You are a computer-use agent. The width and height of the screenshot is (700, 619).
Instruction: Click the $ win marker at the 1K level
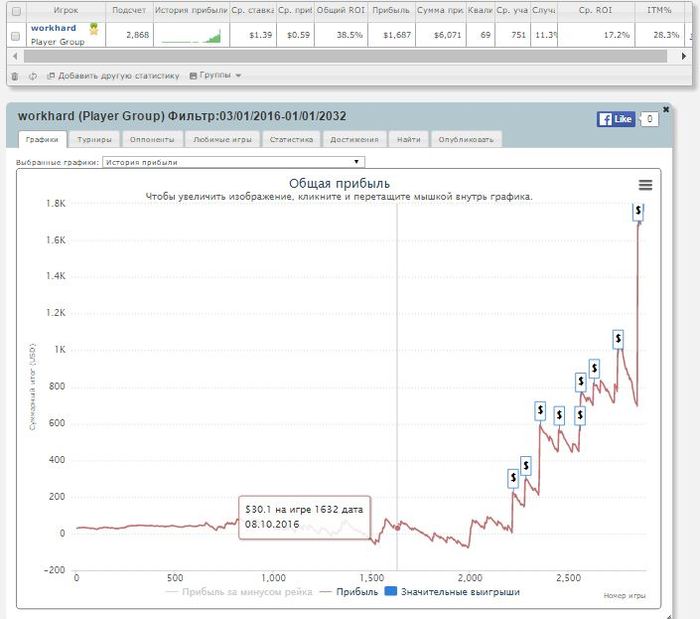pyautogui.click(x=618, y=339)
